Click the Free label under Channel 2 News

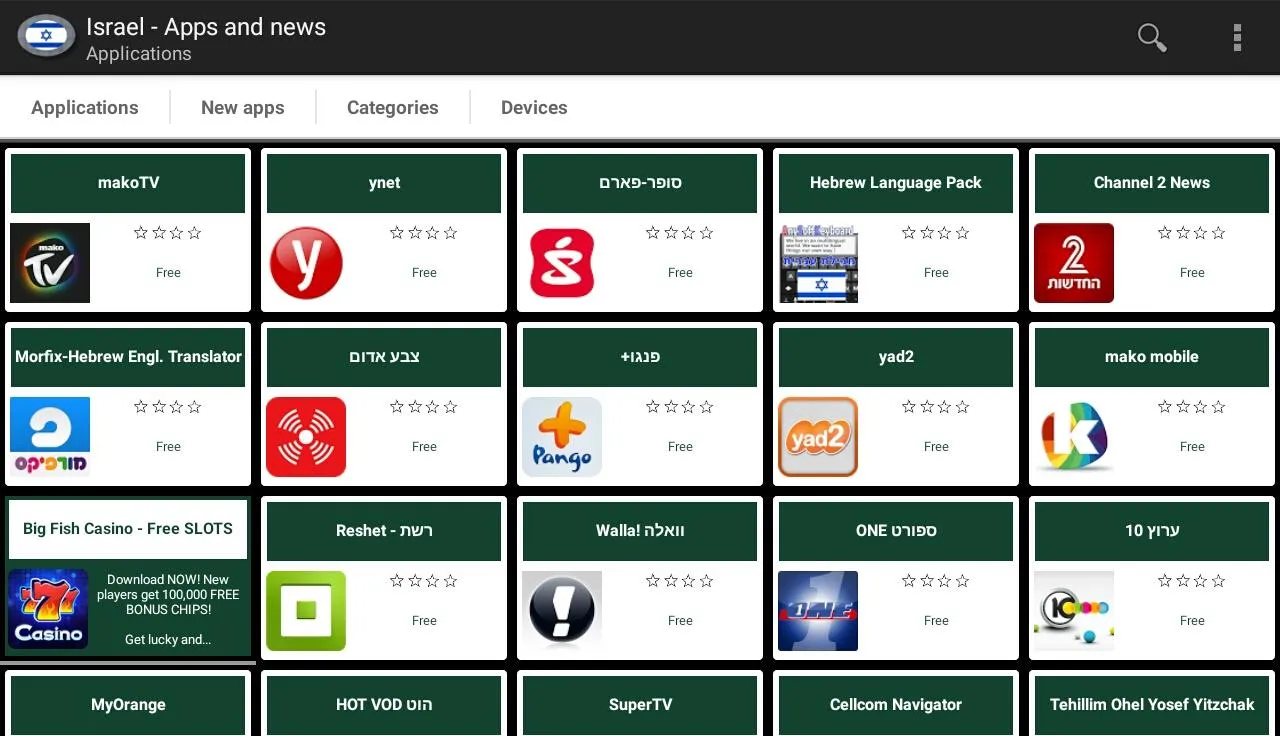[1192, 272]
